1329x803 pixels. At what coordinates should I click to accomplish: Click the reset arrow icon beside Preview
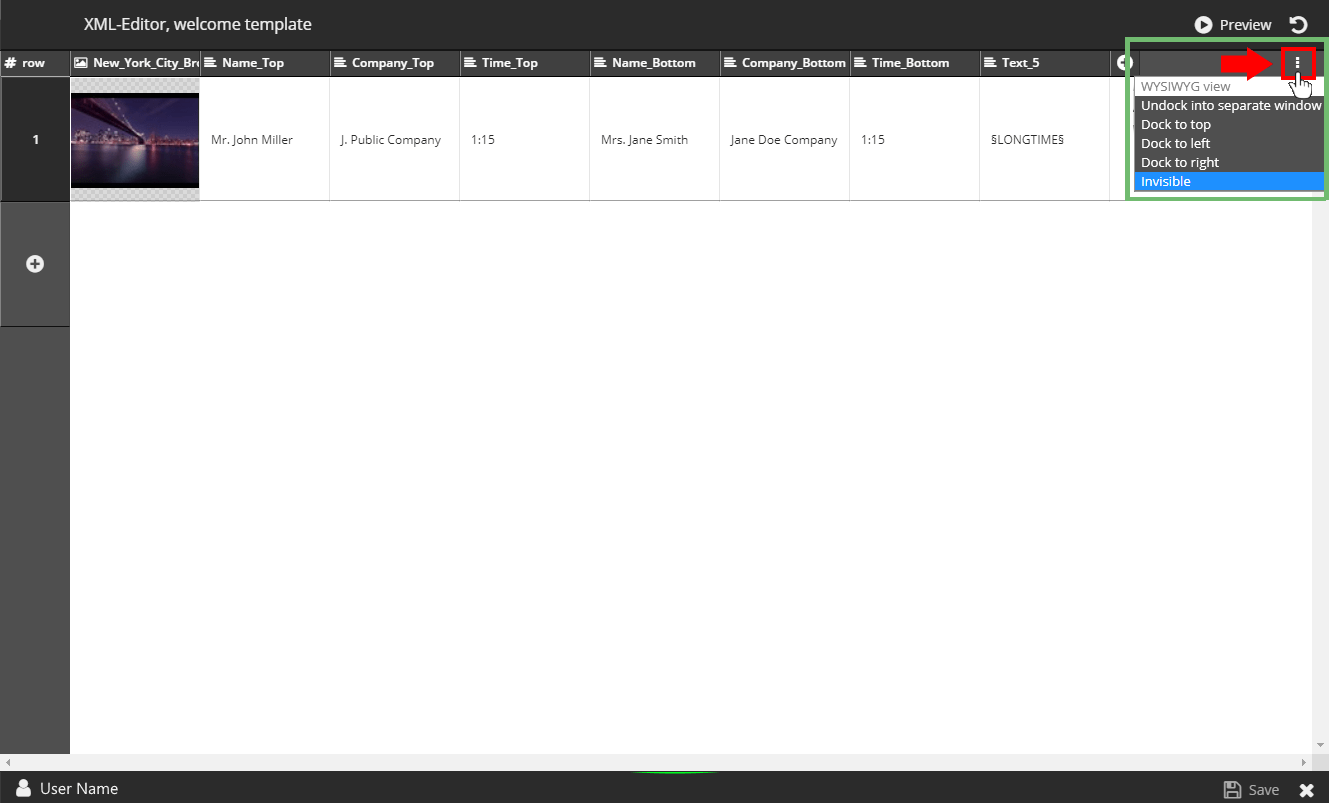tap(1298, 25)
